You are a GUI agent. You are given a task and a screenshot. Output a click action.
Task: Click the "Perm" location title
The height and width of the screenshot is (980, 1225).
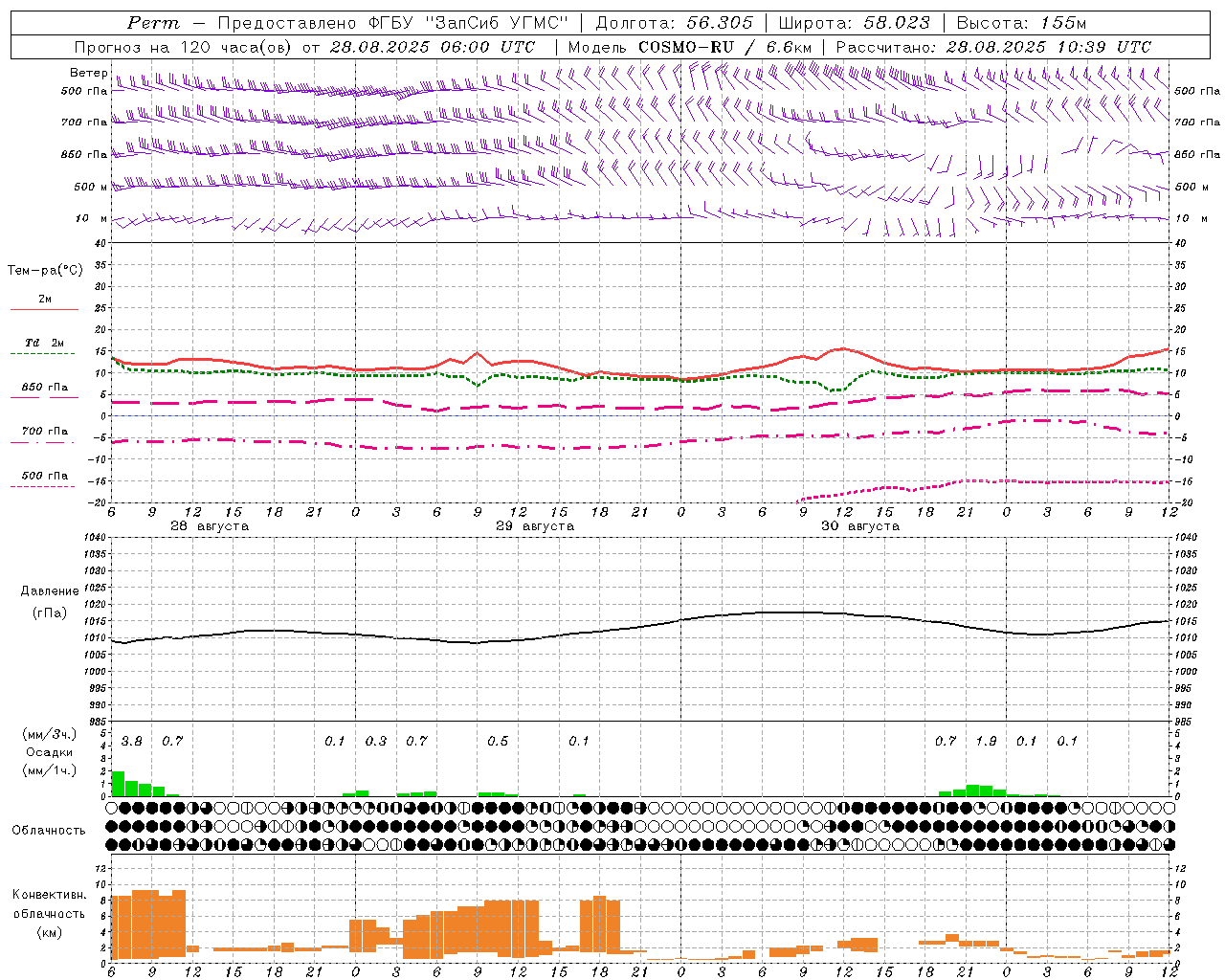pyautogui.click(x=153, y=23)
